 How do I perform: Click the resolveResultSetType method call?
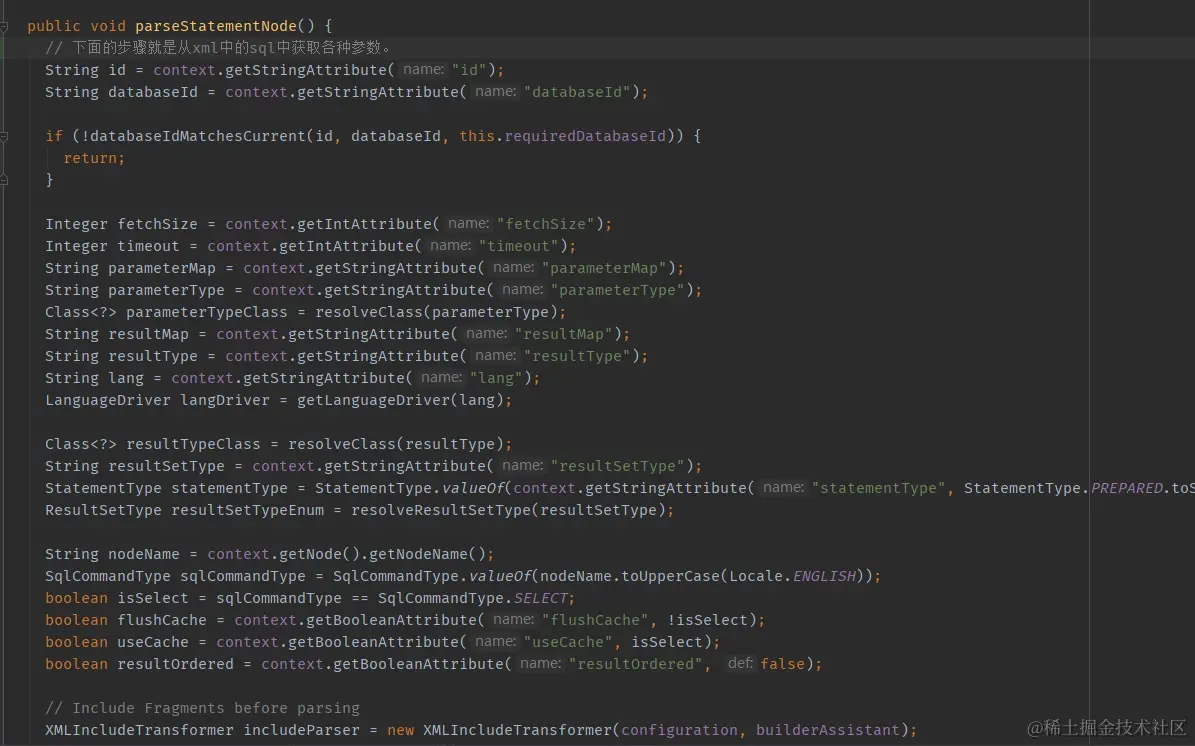441,510
